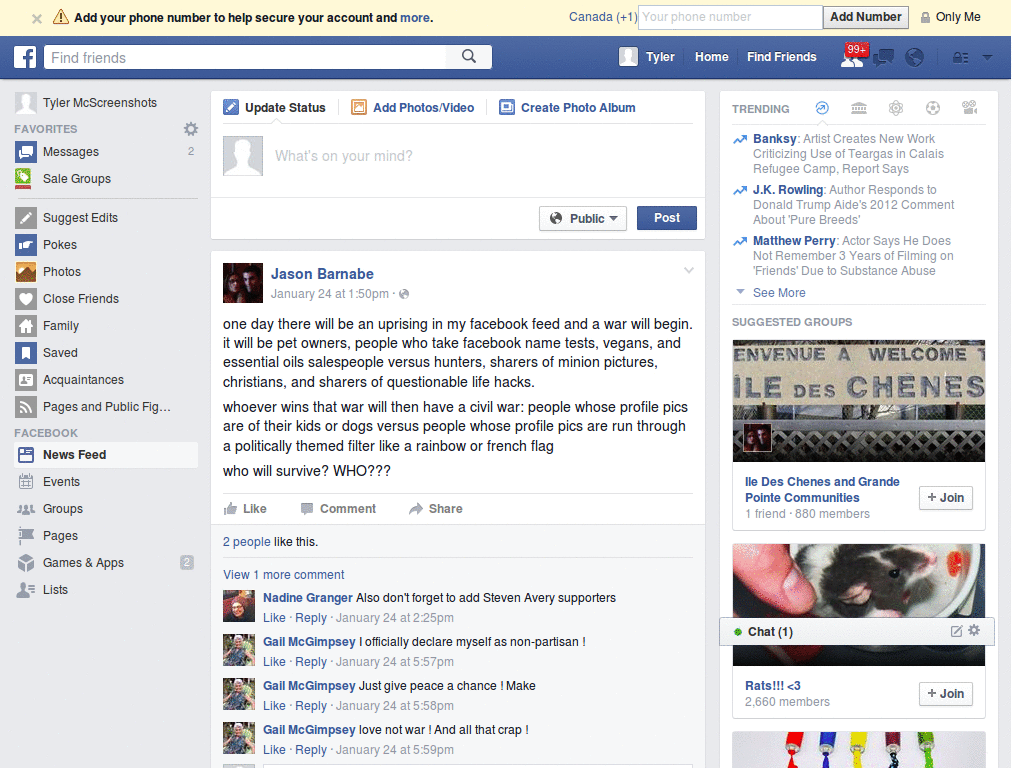Open Chat compose new message icon

pyautogui.click(x=956, y=631)
